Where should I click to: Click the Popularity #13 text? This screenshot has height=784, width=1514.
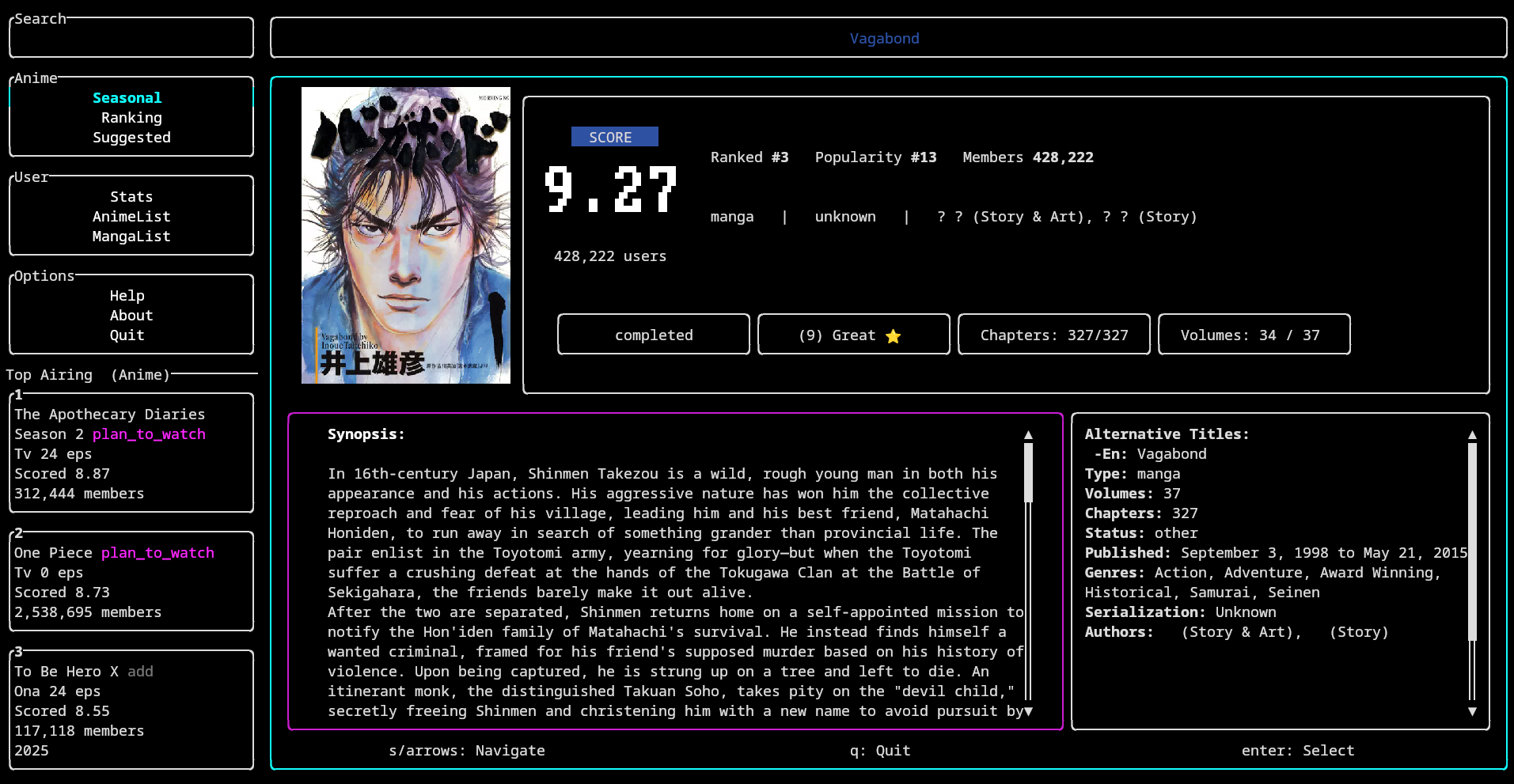tap(875, 157)
